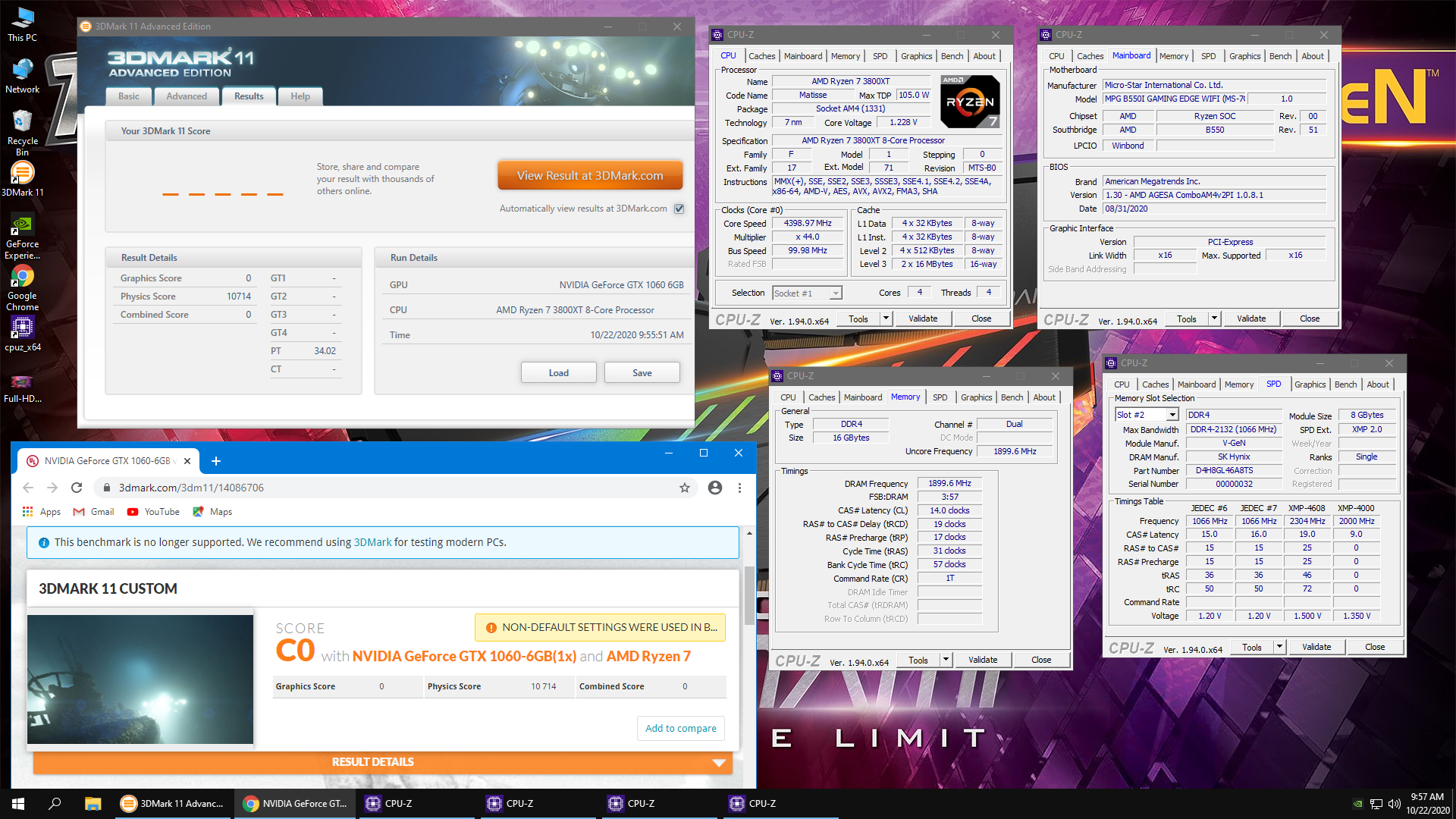
Task: Switch to NVIDIA GeForce Chrome taskbar item
Action: tap(296, 804)
